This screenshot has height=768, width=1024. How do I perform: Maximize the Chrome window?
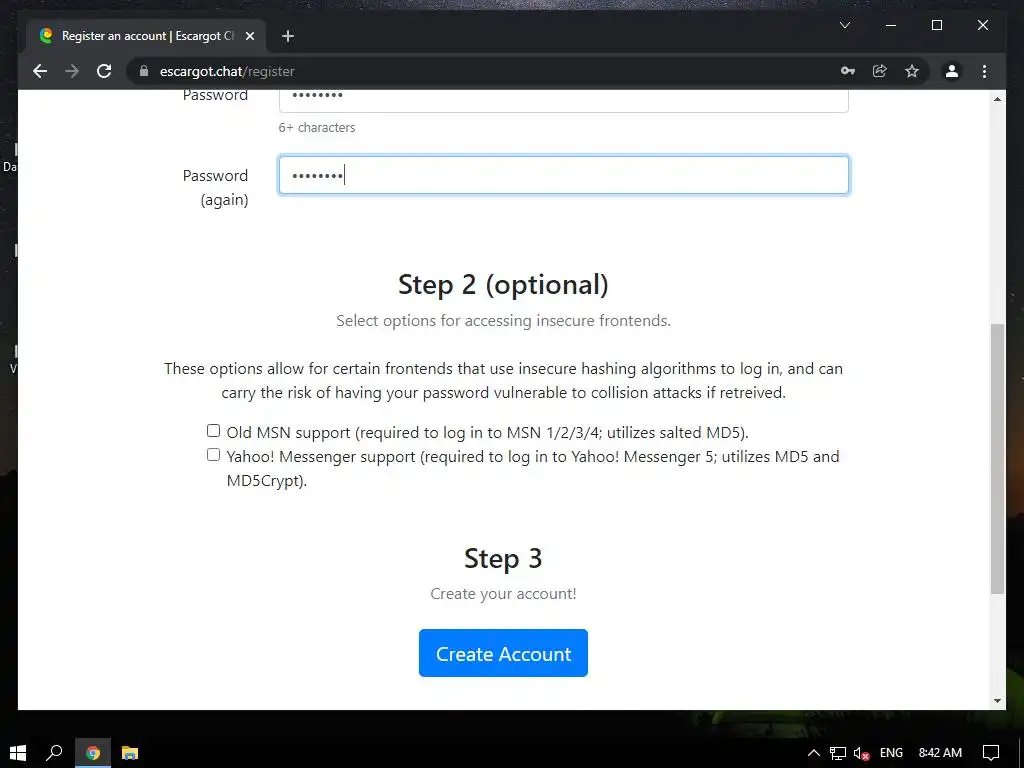(x=936, y=25)
